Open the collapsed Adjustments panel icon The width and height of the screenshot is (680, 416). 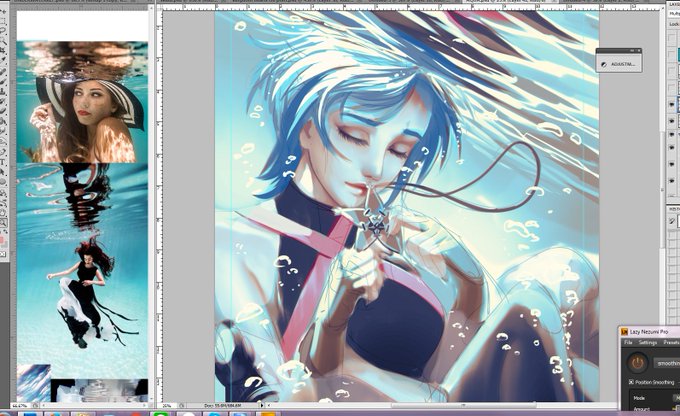click(603, 64)
